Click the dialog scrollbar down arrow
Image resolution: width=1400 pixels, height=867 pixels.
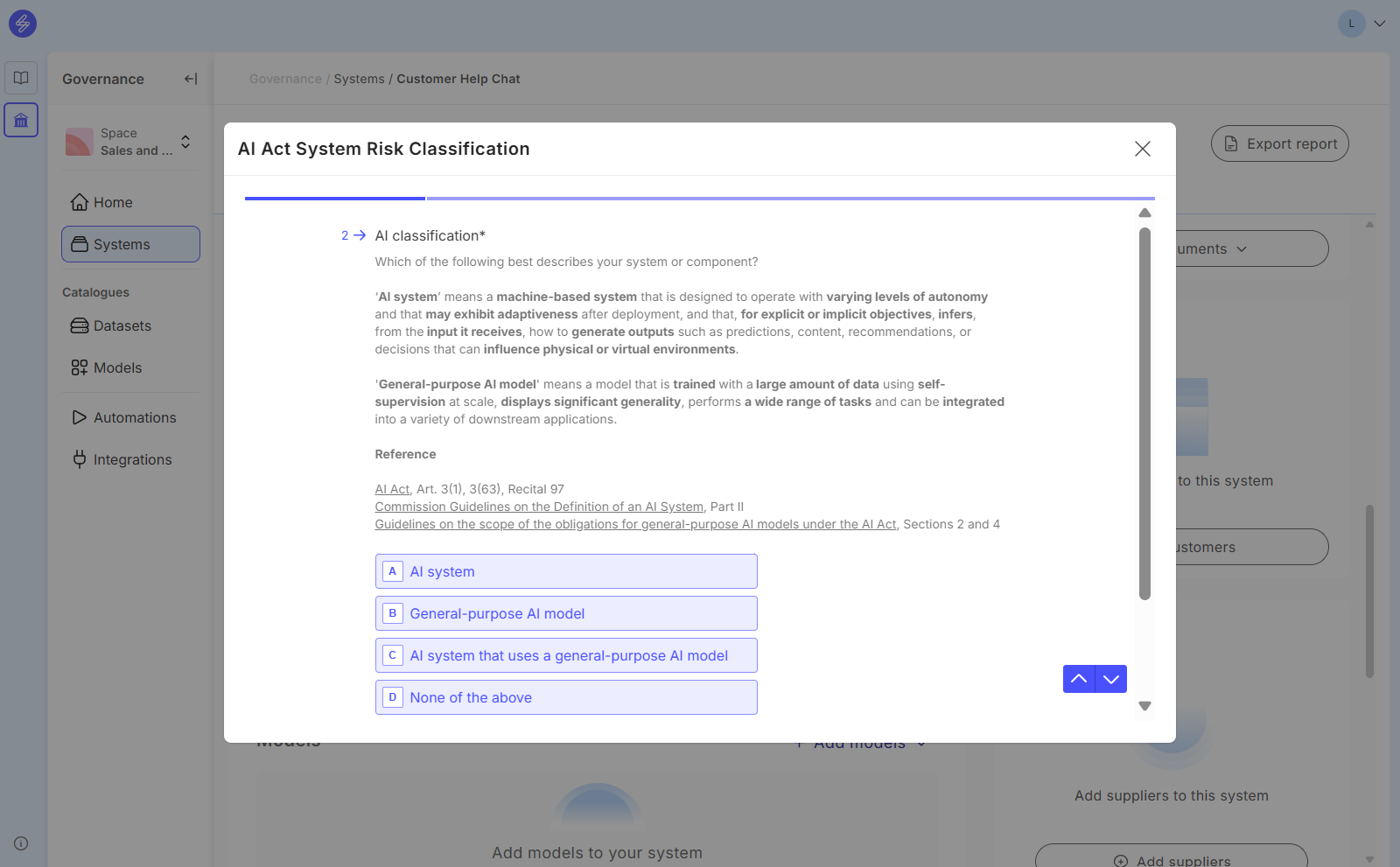pos(1144,706)
